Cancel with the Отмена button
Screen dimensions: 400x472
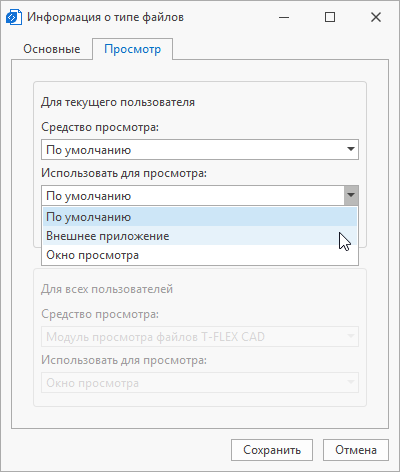coord(356,450)
